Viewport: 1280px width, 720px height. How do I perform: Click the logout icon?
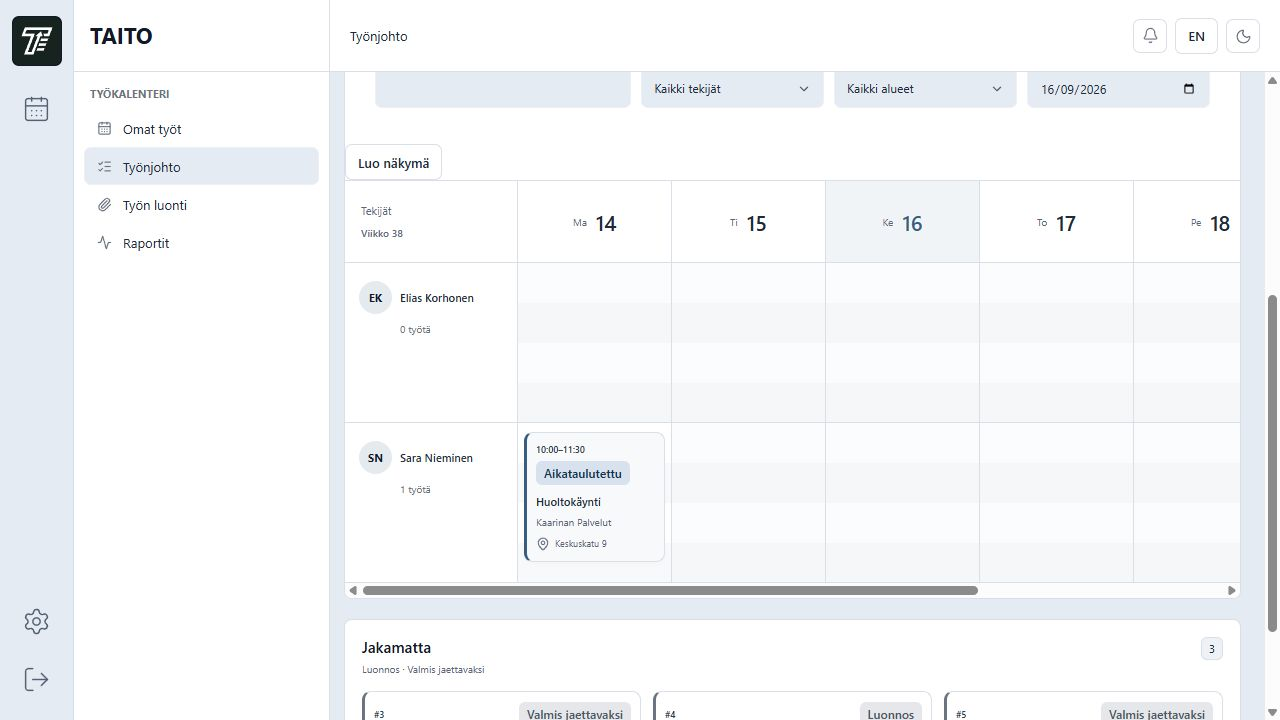tap(36, 679)
